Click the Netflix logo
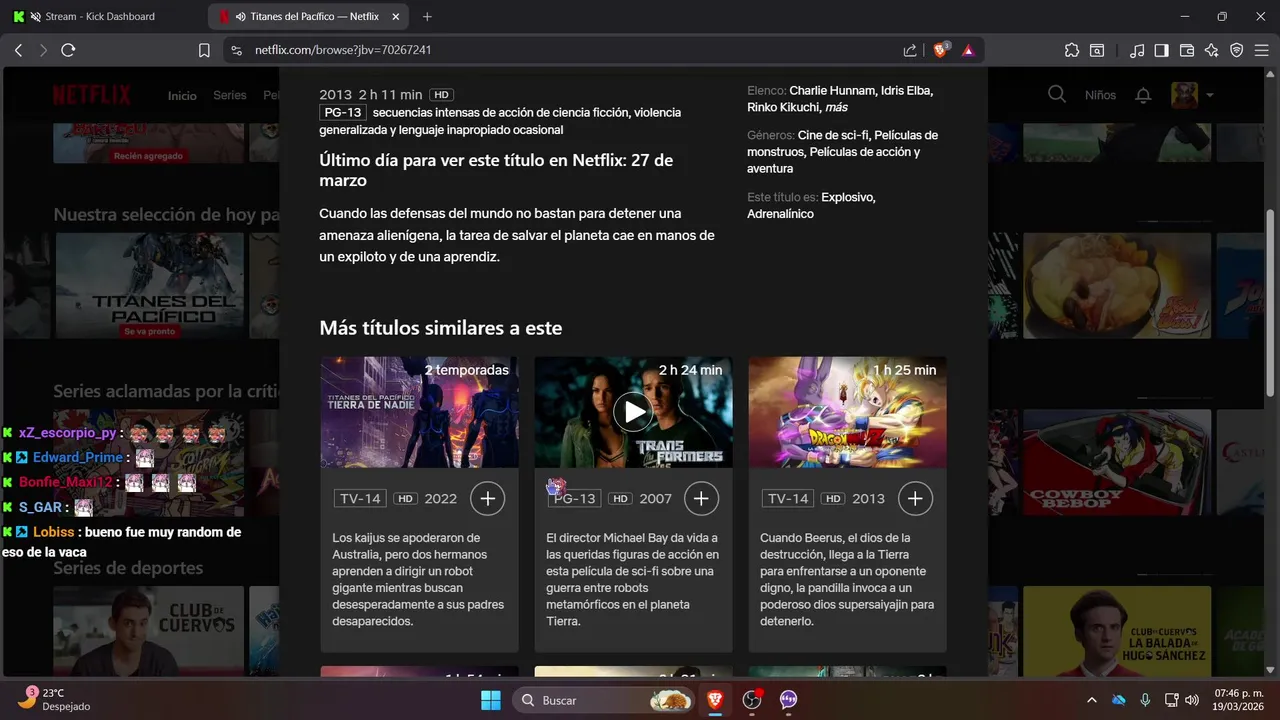This screenshot has height=720, width=1280. click(x=92, y=95)
